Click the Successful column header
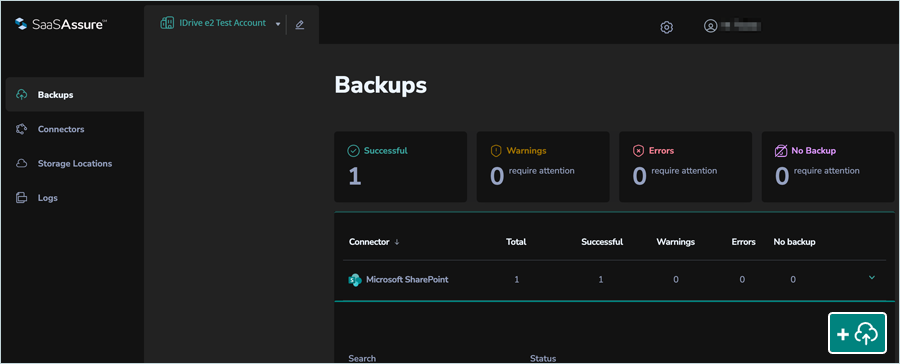900x364 pixels. click(x=602, y=242)
